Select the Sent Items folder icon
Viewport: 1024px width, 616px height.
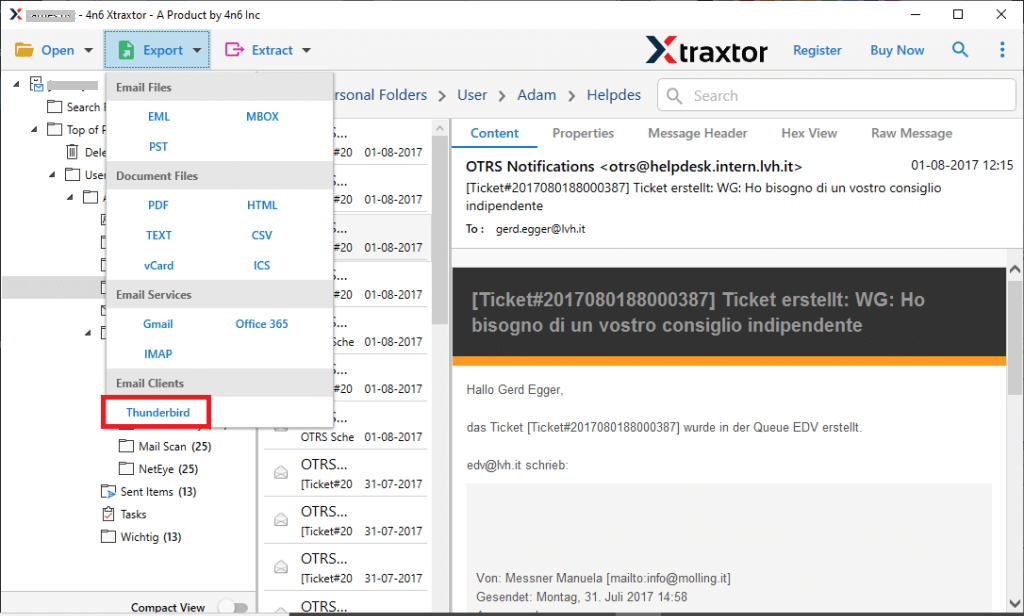(x=108, y=491)
